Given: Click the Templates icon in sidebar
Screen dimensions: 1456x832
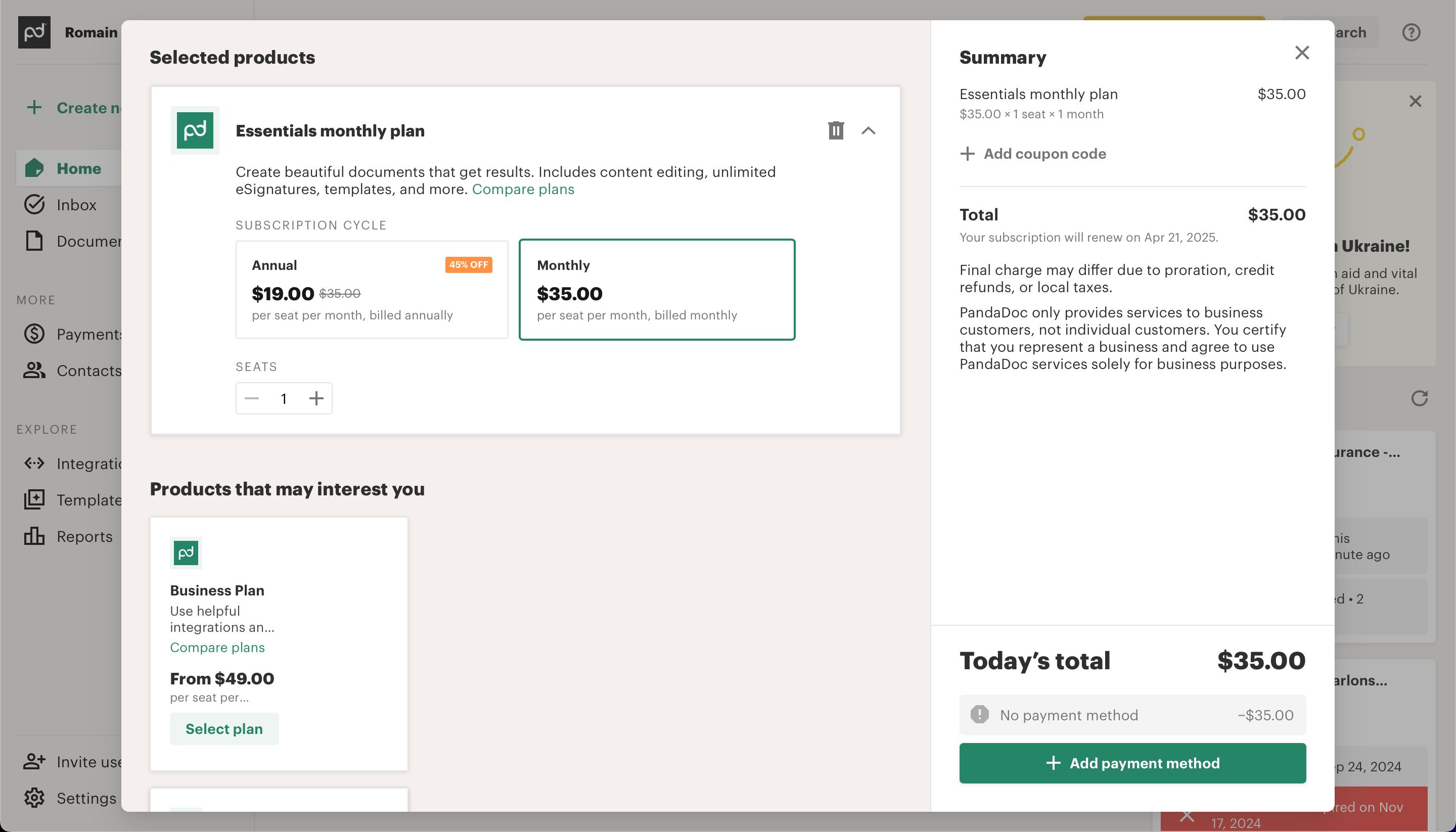Looking at the screenshot, I should click(x=34, y=499).
